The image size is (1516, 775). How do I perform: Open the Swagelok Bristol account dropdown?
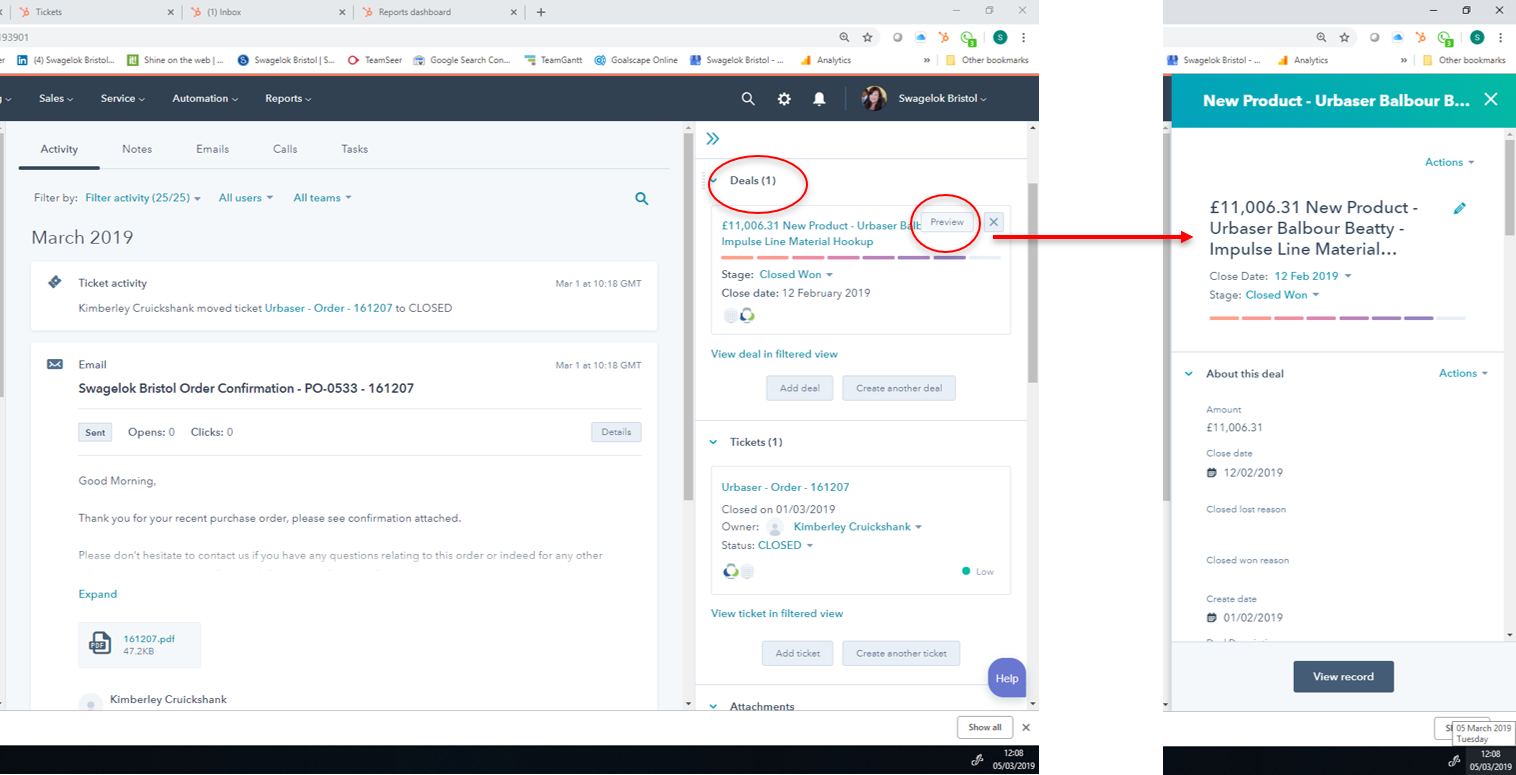(x=942, y=99)
